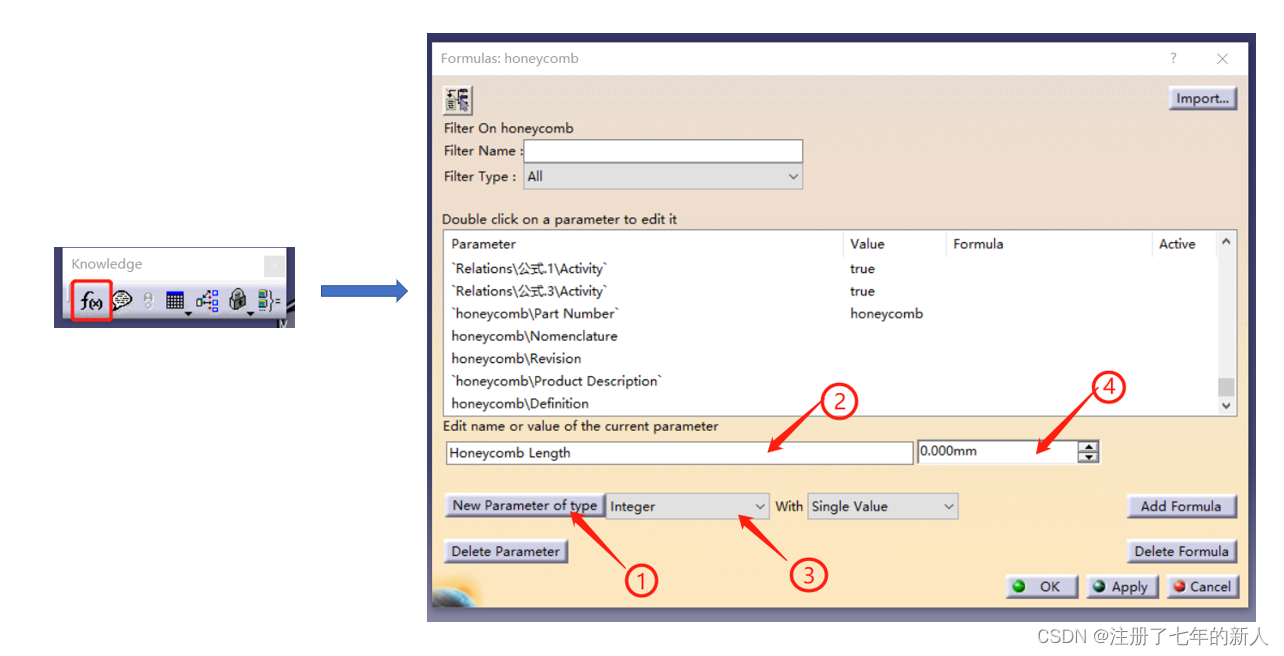Viewport: 1284px width, 656px height.
Task: Increase value with the spinner up arrow
Action: (x=1088, y=447)
